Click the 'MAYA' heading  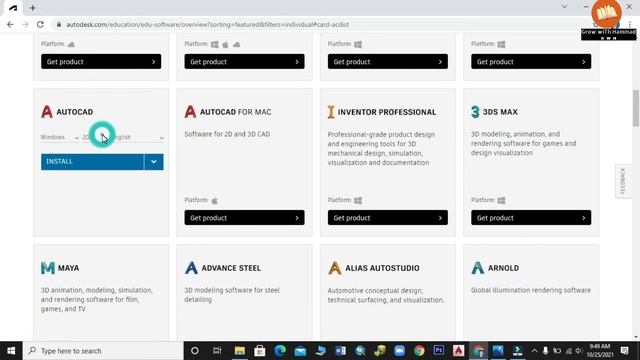pos(69,268)
